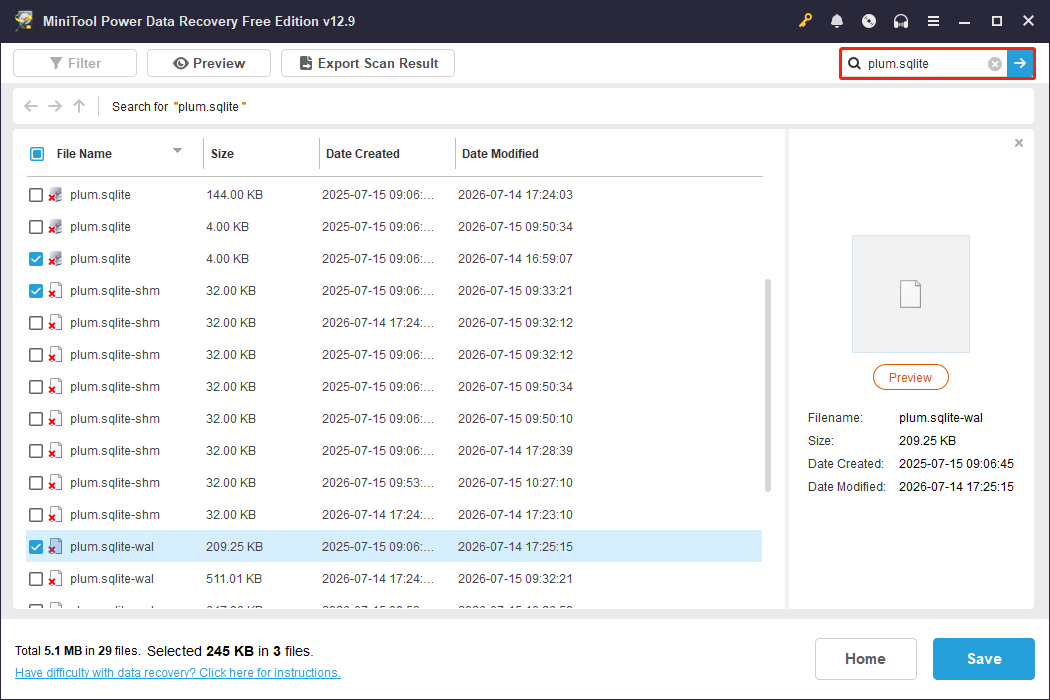1050x700 pixels.
Task: Click file icon of plum.sqlite modified 16:59:07
Action: tap(56, 259)
